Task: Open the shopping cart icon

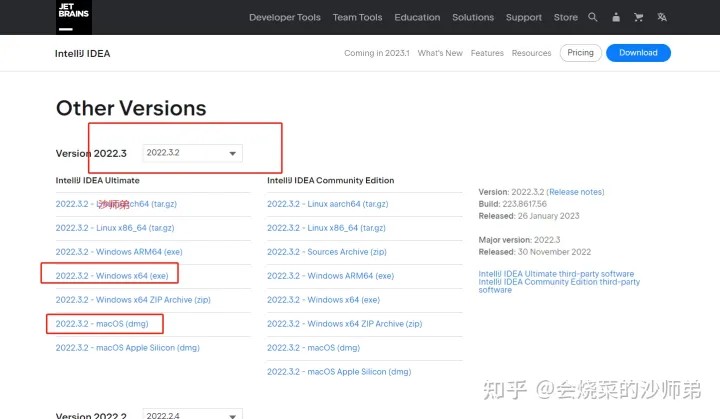Action: point(637,17)
